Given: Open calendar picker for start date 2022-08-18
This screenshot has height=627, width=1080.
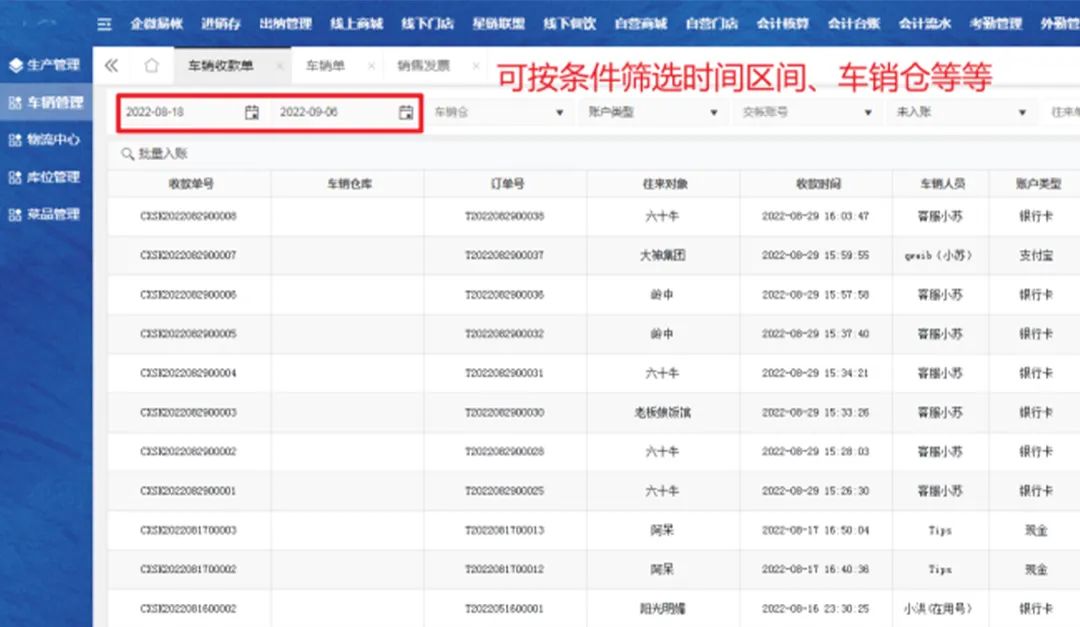Looking at the screenshot, I should (252, 113).
